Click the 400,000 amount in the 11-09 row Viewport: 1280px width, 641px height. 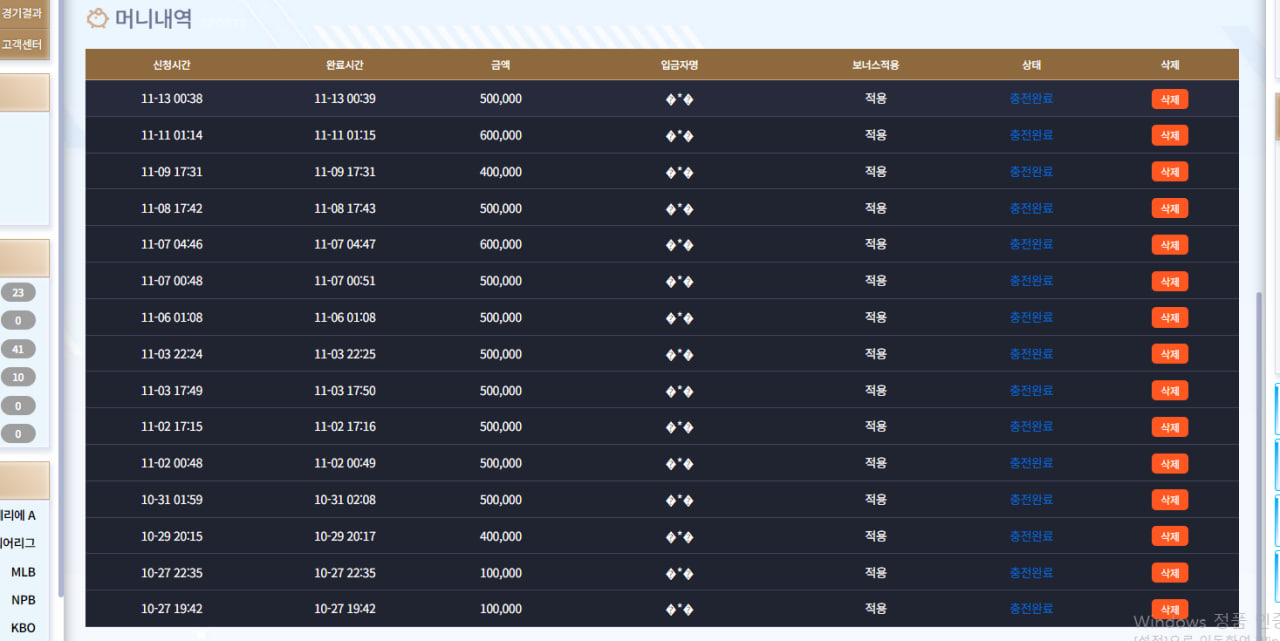(501, 172)
